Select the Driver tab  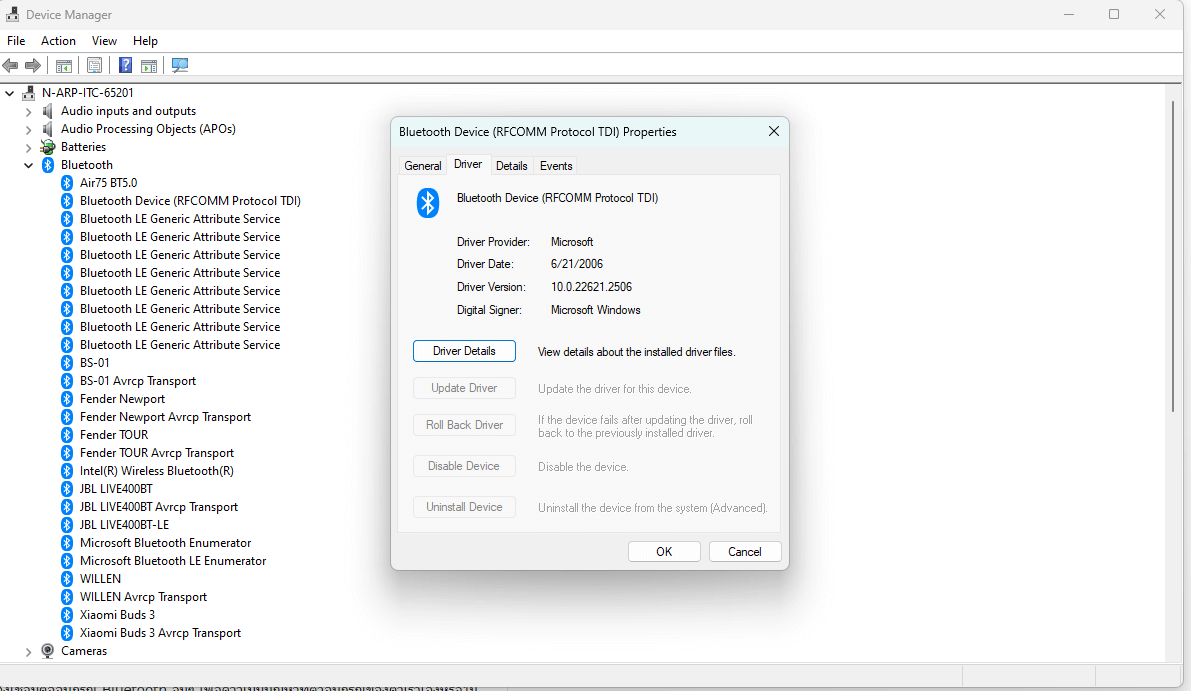[x=468, y=164]
